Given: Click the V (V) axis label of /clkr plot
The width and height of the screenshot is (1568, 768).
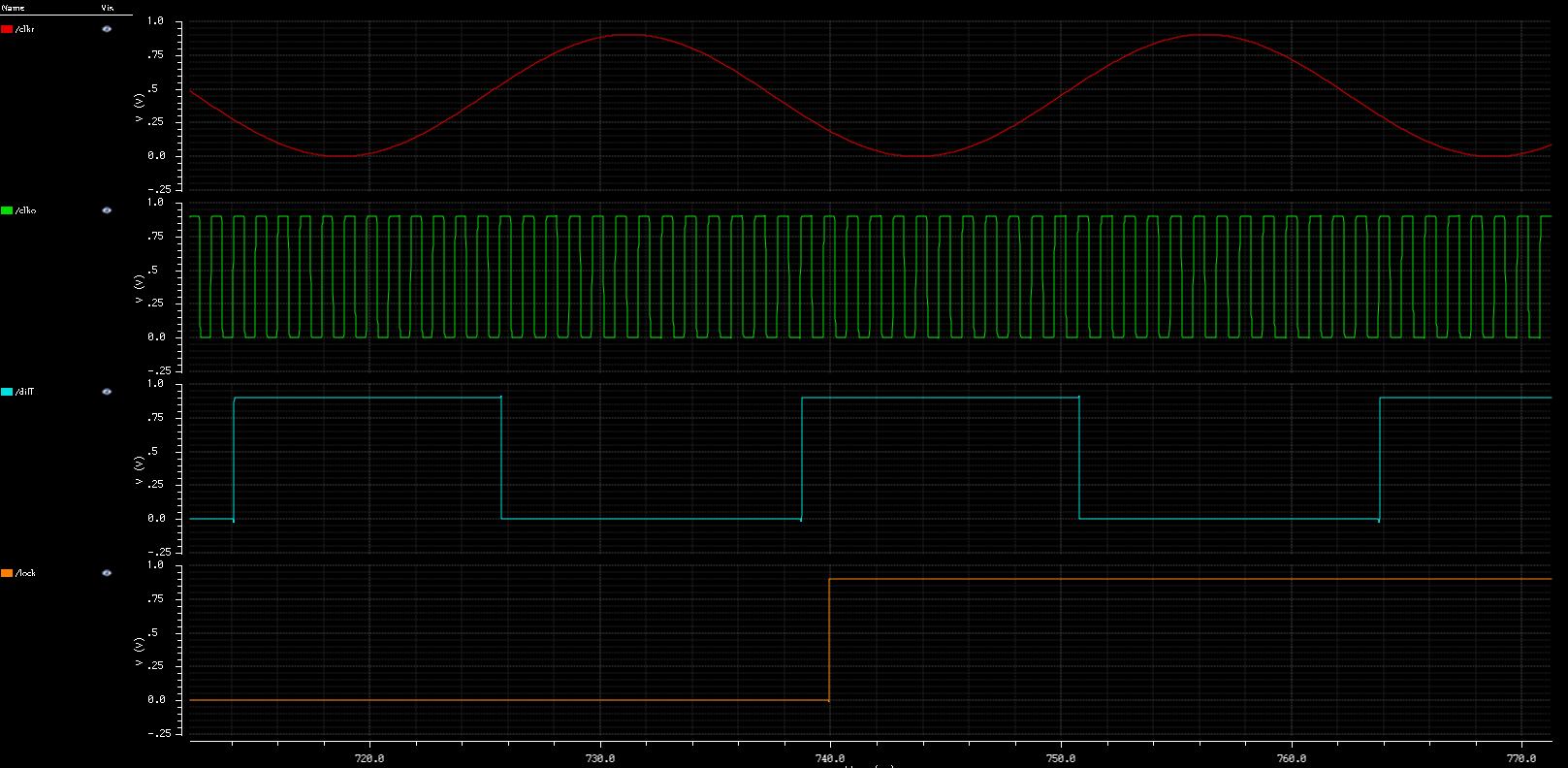Looking at the screenshot, I should pos(139,107).
